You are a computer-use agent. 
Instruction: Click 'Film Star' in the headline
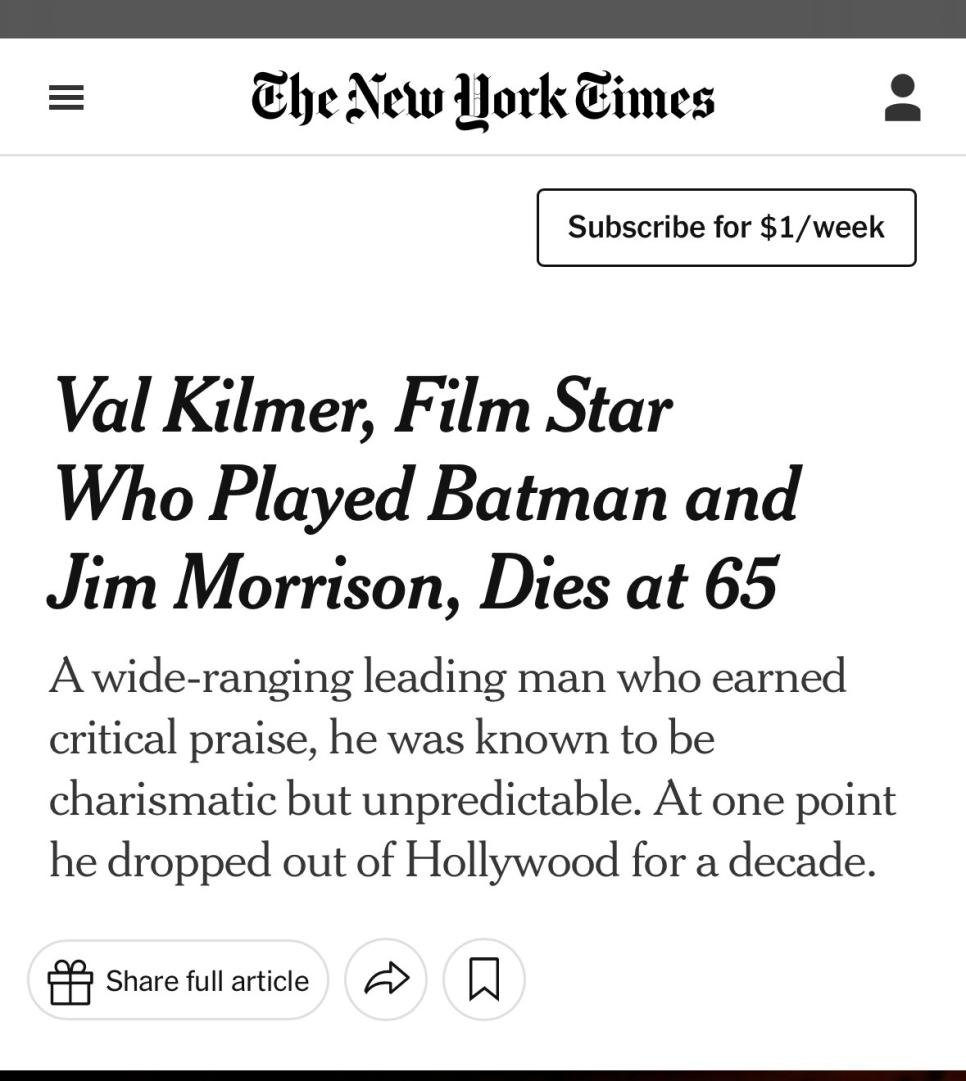point(532,408)
